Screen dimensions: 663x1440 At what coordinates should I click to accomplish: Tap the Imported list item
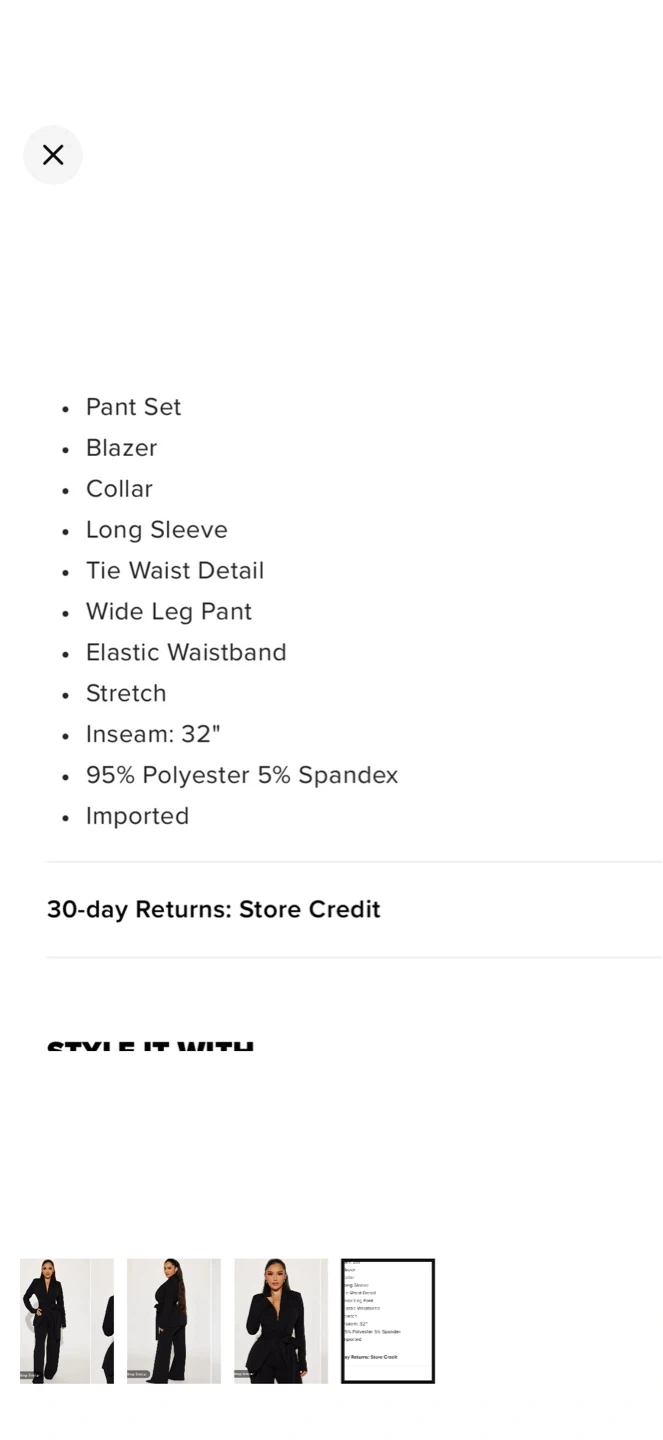[x=137, y=817]
